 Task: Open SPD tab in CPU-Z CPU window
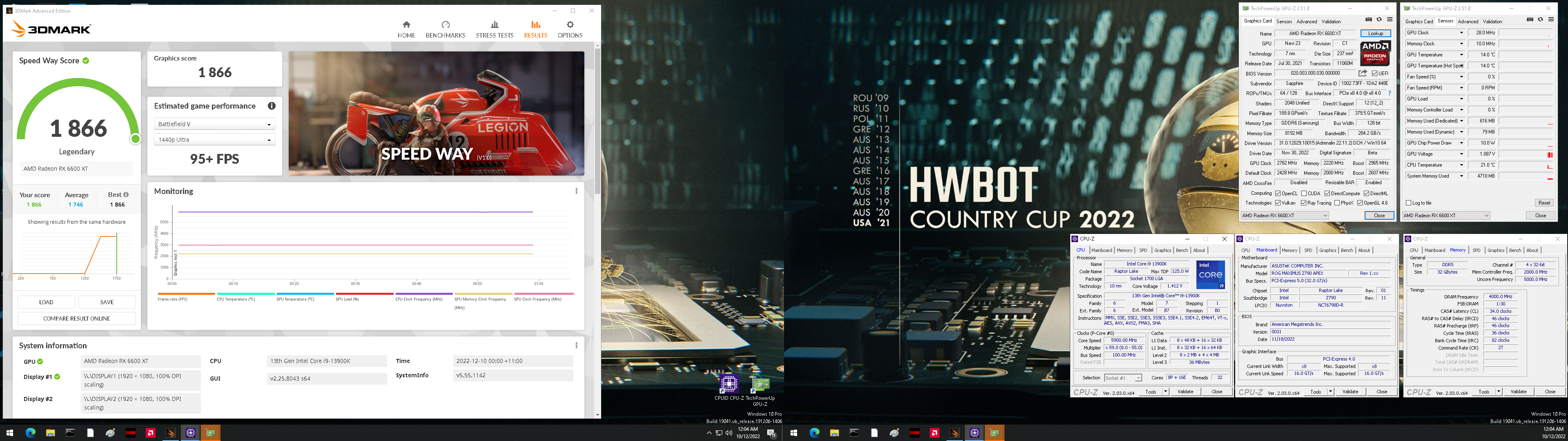click(x=1143, y=250)
